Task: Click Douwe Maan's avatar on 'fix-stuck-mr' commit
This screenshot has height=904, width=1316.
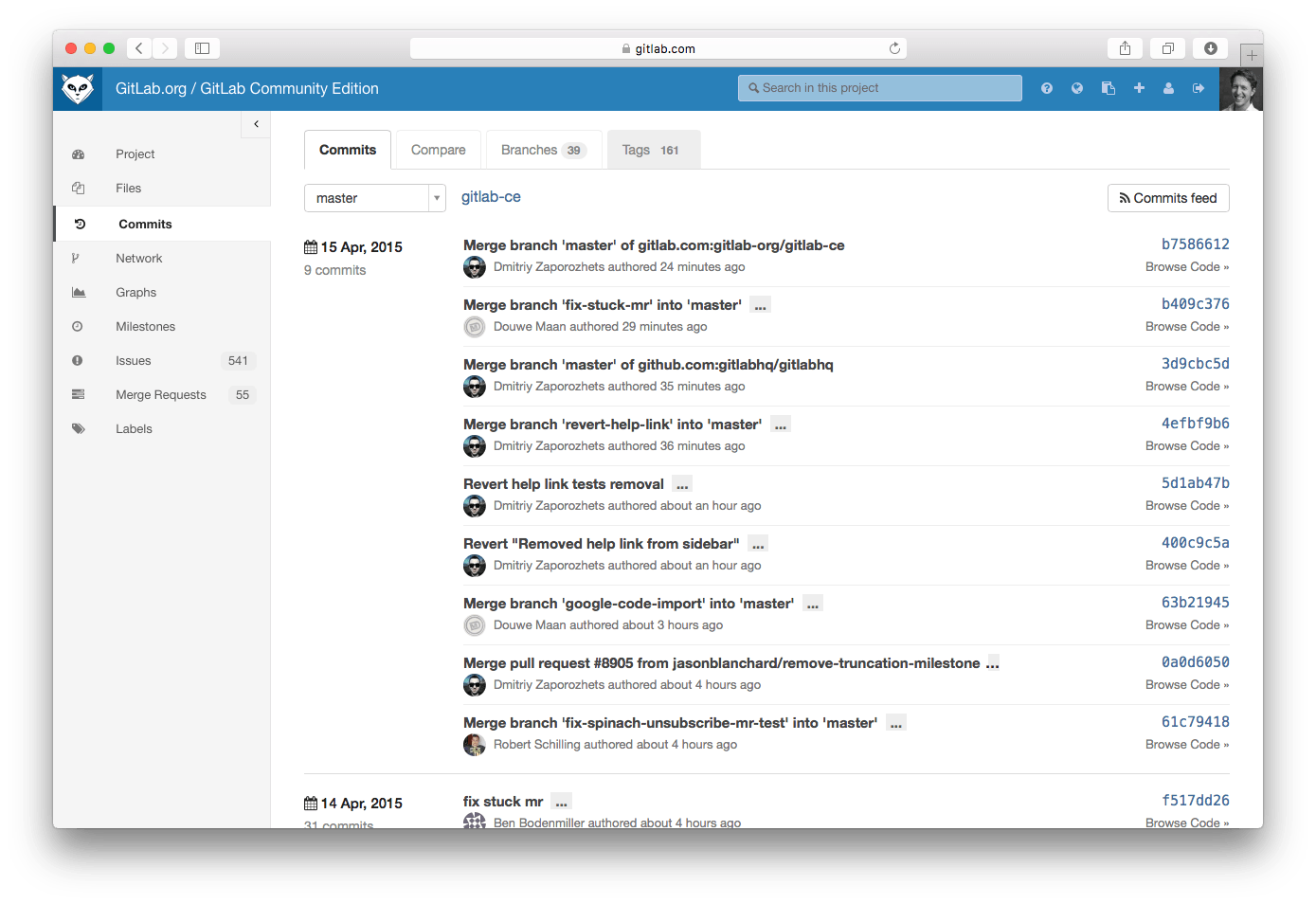Action: click(x=475, y=327)
